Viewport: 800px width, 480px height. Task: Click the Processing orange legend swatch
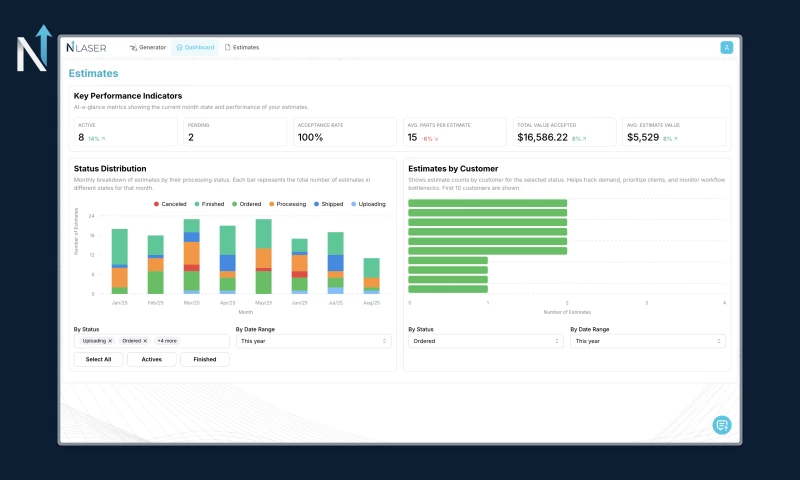[271, 204]
